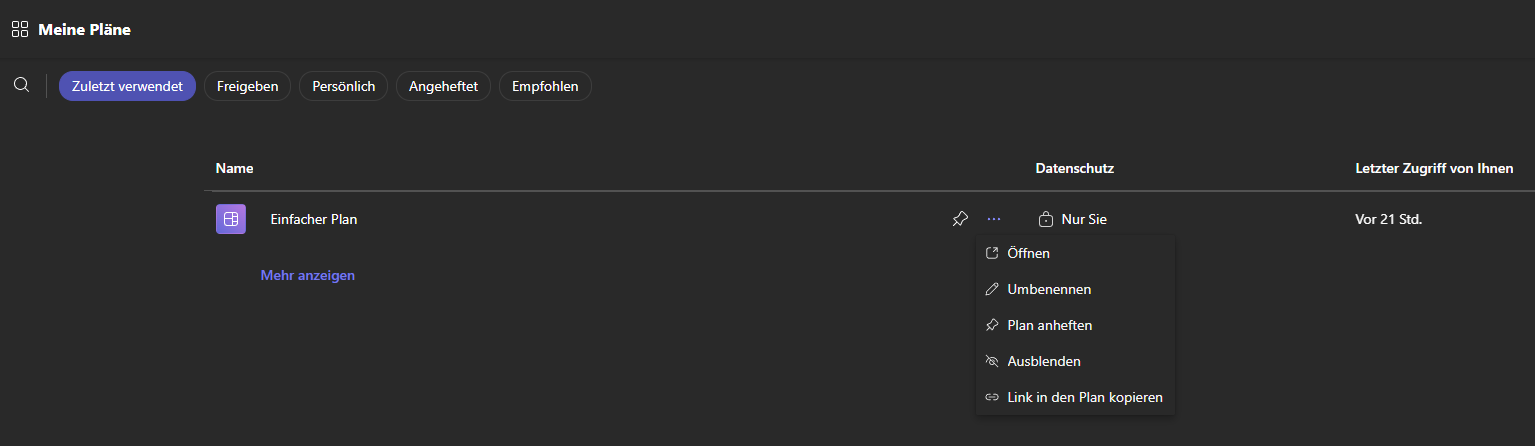Choose Öffnen from the context menu

[x=1075, y=253]
